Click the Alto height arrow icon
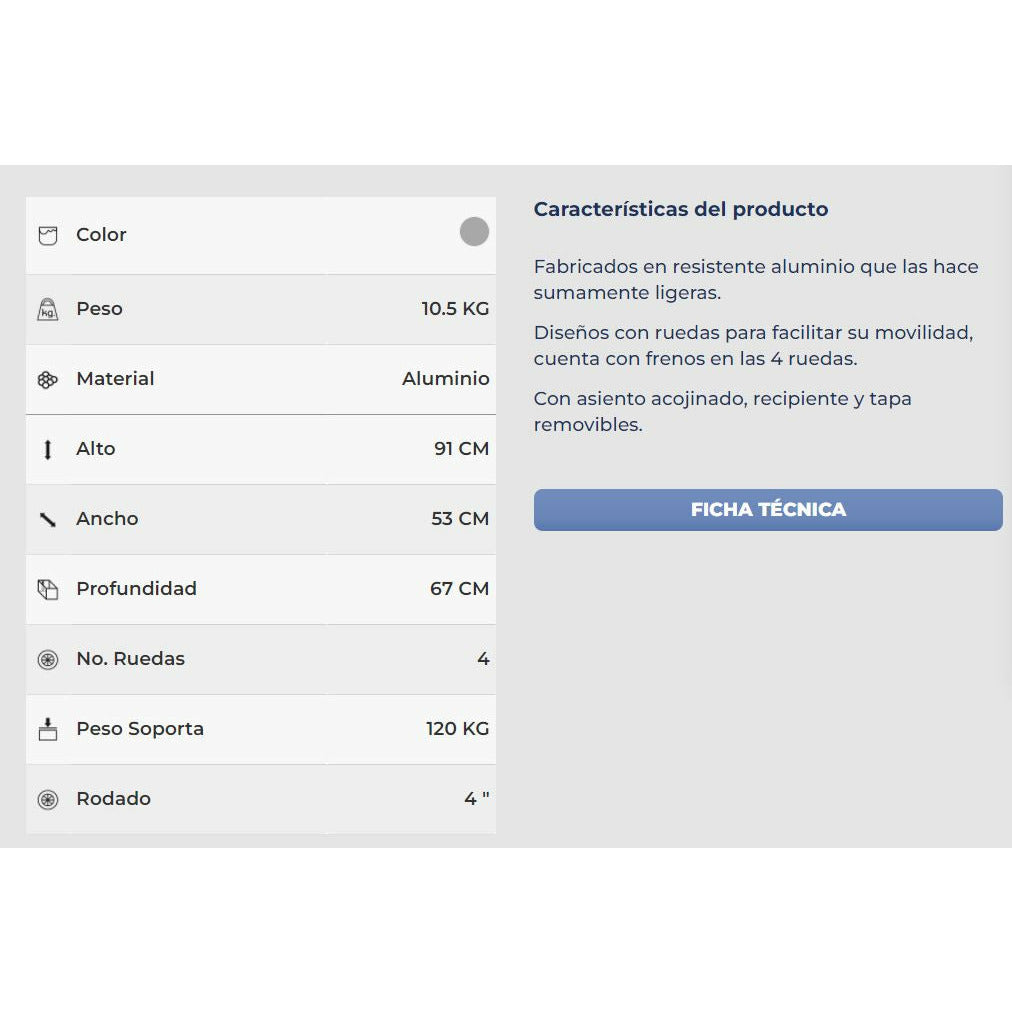 47,450
